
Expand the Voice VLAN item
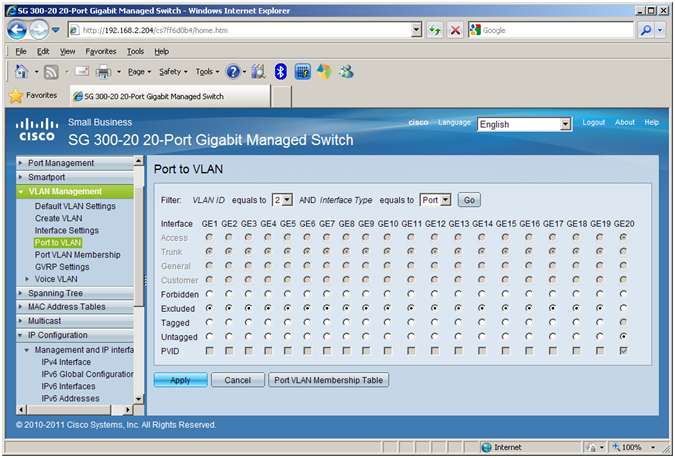(x=27, y=279)
